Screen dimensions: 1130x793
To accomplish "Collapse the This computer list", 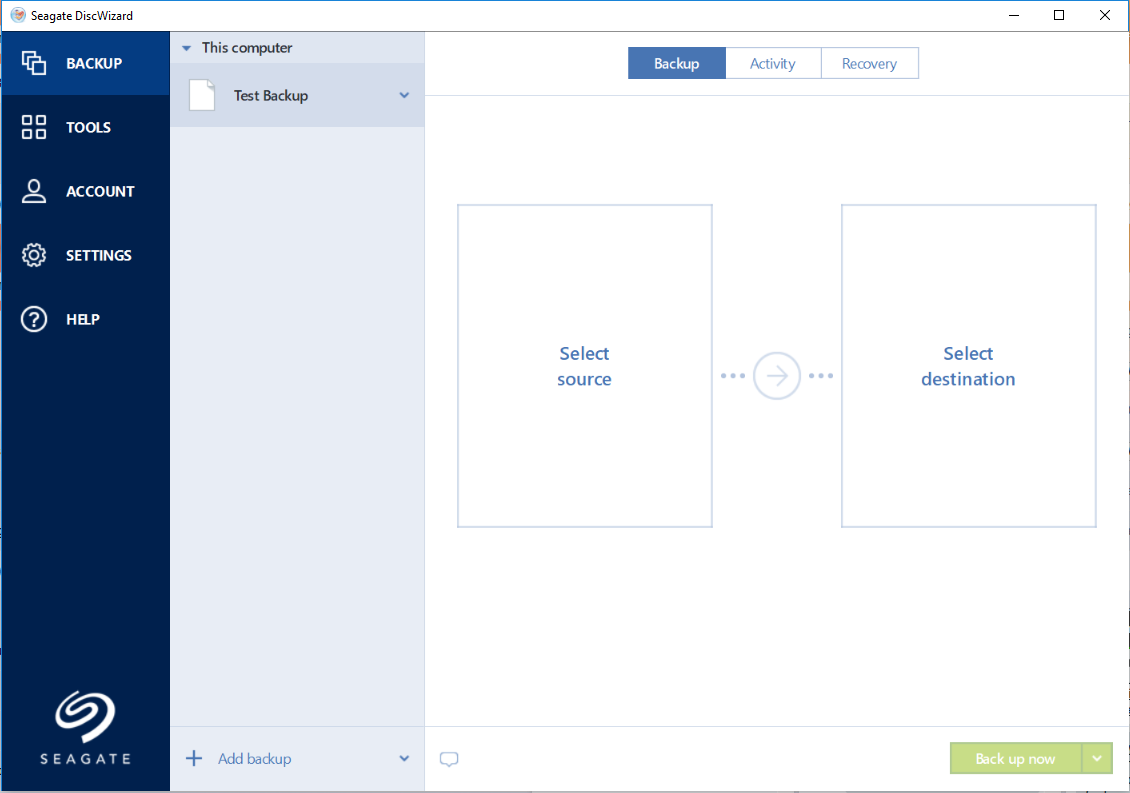I will (x=187, y=48).
